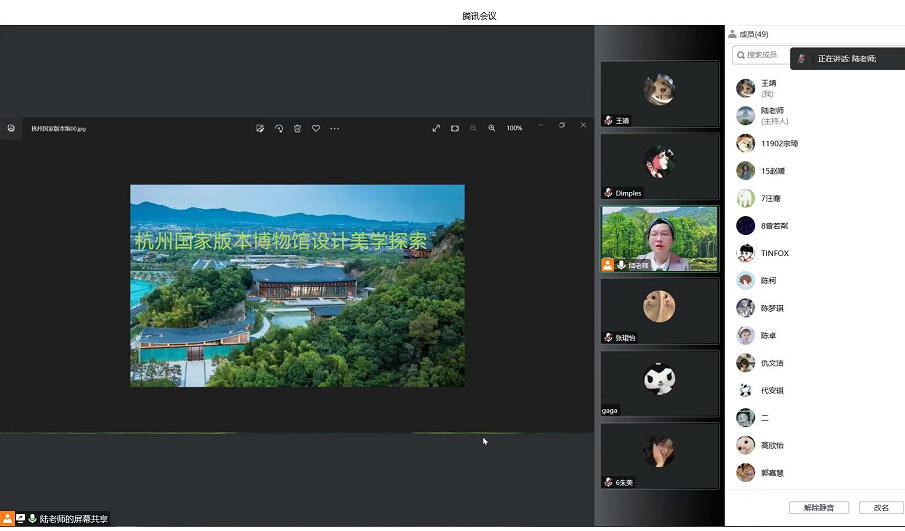This screenshot has width=905, height=531.
Task: Zoom in with the plus magnifier
Action: (x=491, y=128)
